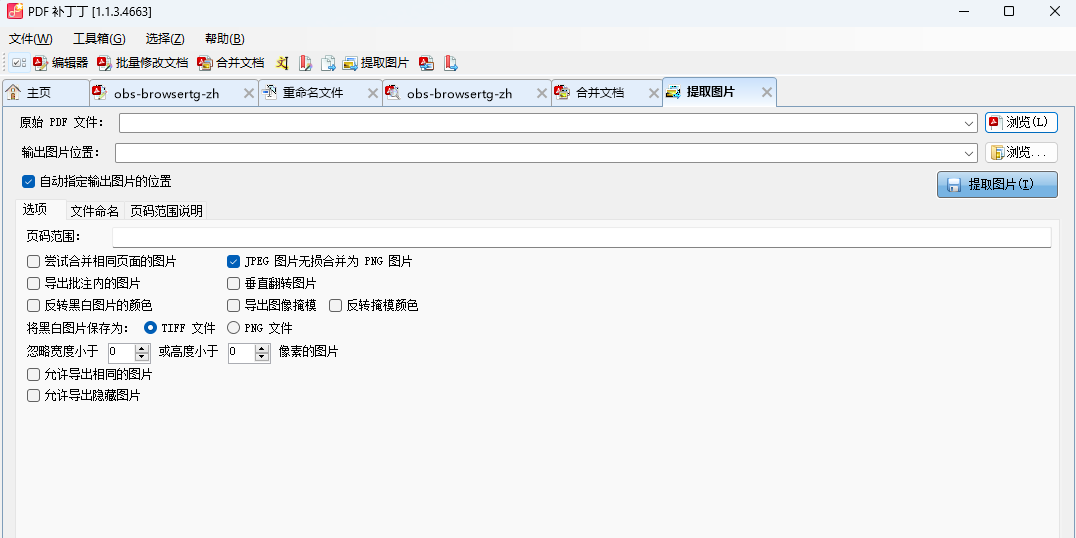
Task: Expand the 输出图片位置 dropdown
Action: pyautogui.click(x=970, y=153)
